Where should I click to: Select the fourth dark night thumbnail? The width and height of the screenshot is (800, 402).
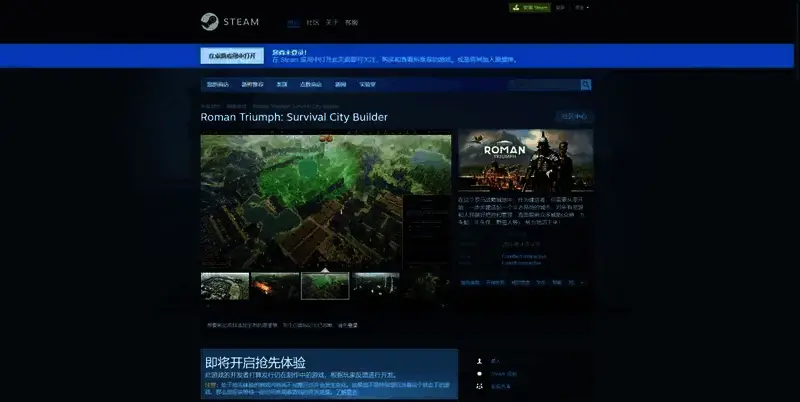click(x=376, y=286)
